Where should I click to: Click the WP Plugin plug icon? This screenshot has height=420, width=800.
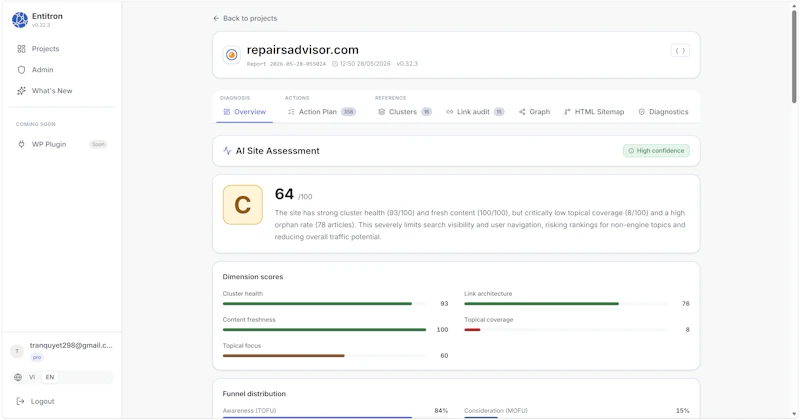21,144
